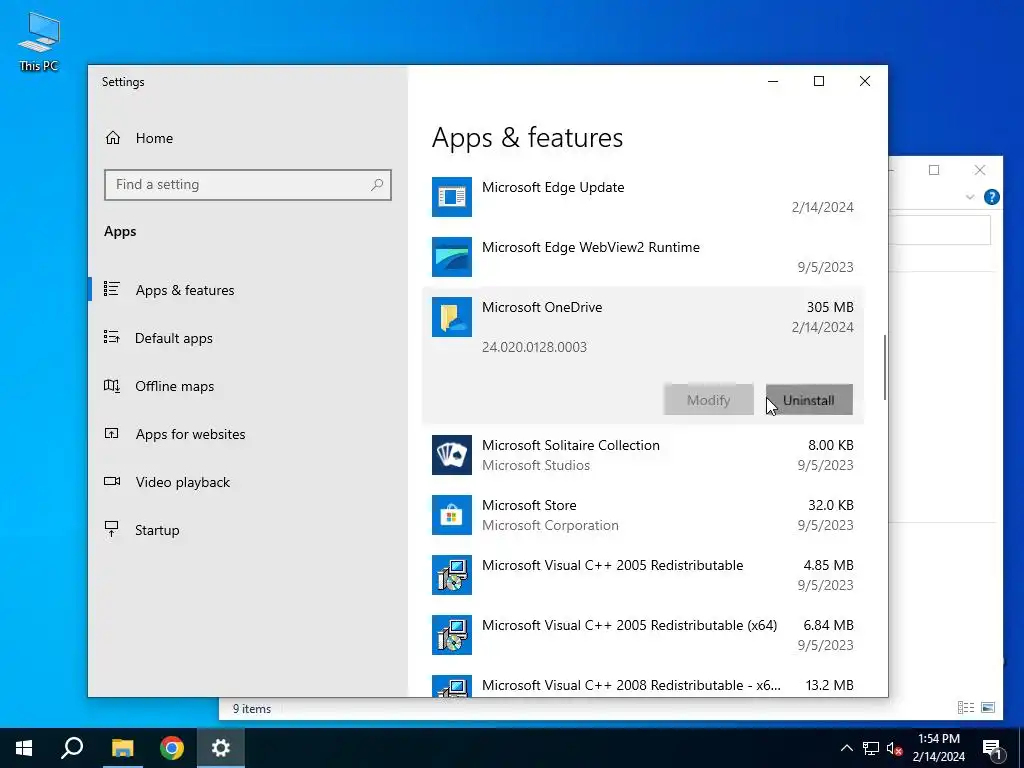Click the search box in Explorer window

940,231
